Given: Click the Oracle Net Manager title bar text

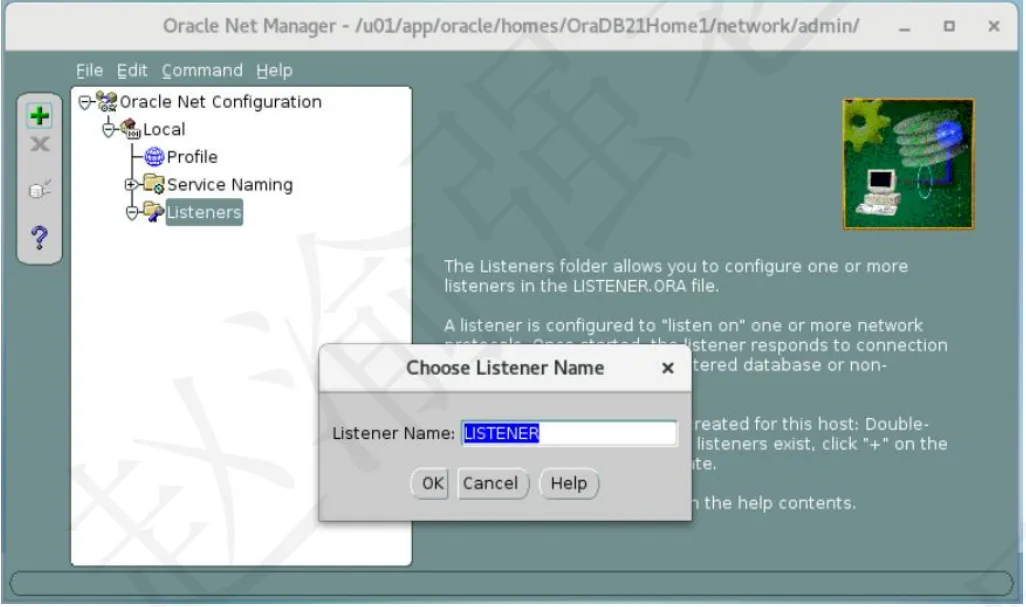Looking at the screenshot, I should click(510, 26).
